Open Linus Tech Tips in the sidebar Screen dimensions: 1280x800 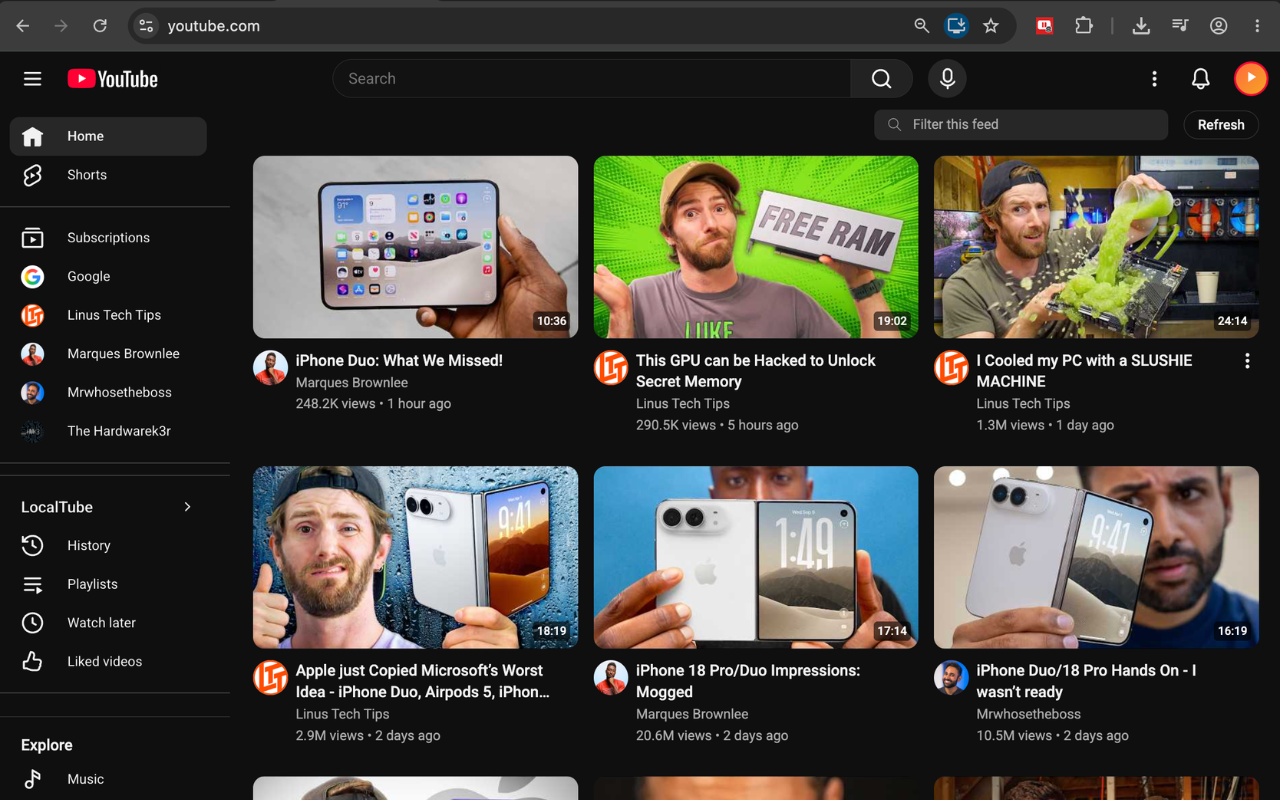108,315
